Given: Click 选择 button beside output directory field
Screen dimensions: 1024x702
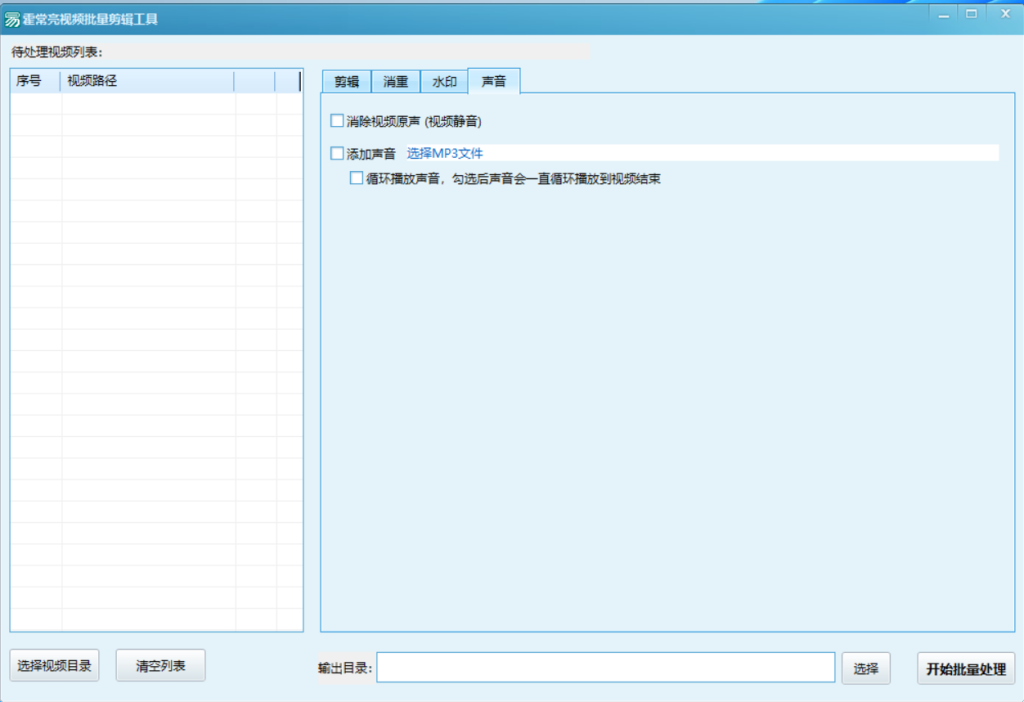Looking at the screenshot, I should pyautogui.click(x=866, y=669).
